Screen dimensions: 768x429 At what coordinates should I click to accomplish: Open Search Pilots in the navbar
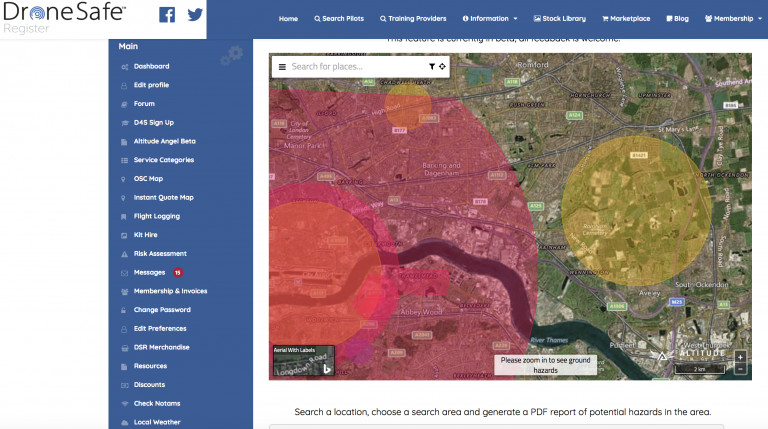pyautogui.click(x=339, y=19)
